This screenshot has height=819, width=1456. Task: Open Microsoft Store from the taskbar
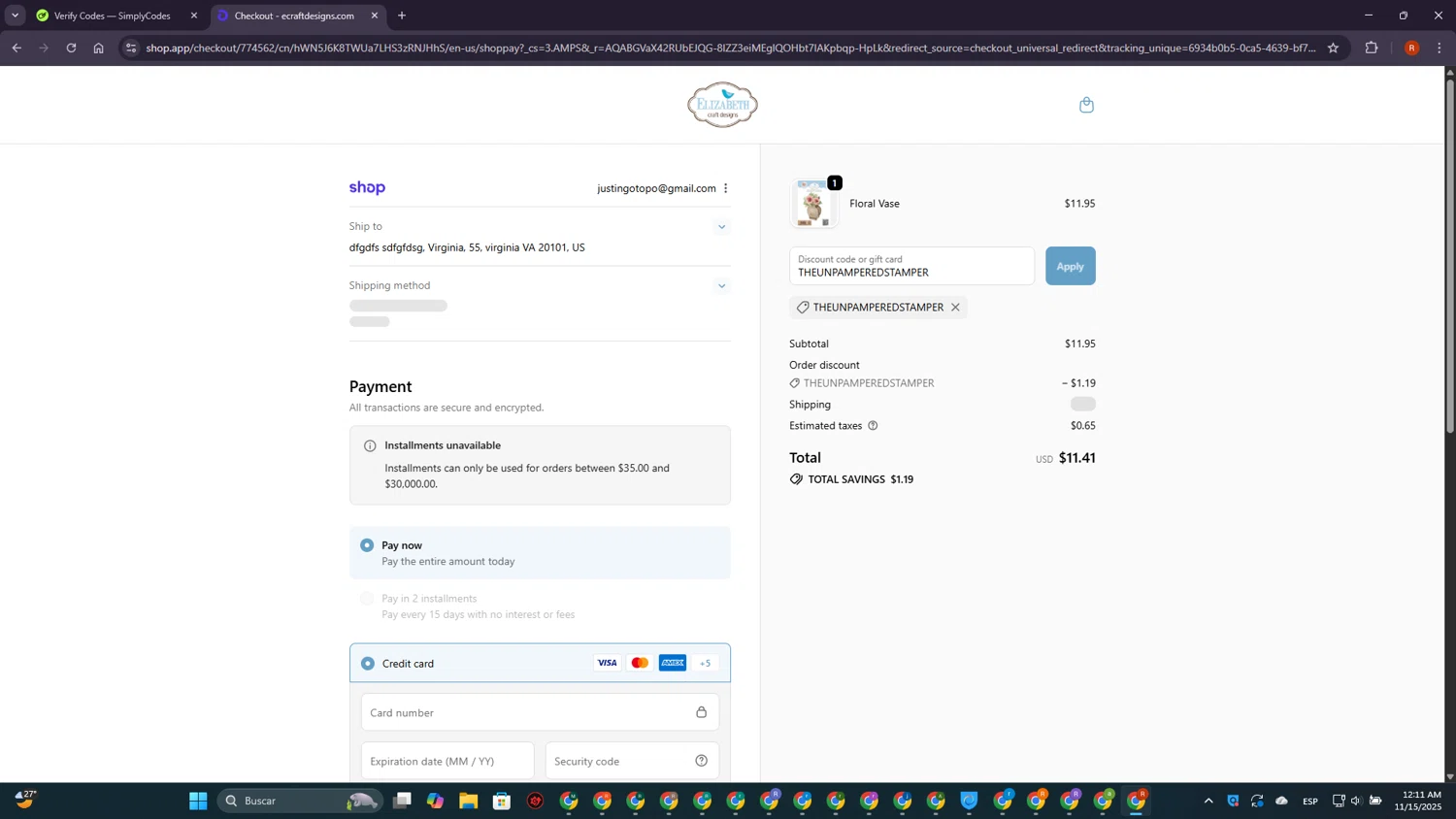click(502, 801)
